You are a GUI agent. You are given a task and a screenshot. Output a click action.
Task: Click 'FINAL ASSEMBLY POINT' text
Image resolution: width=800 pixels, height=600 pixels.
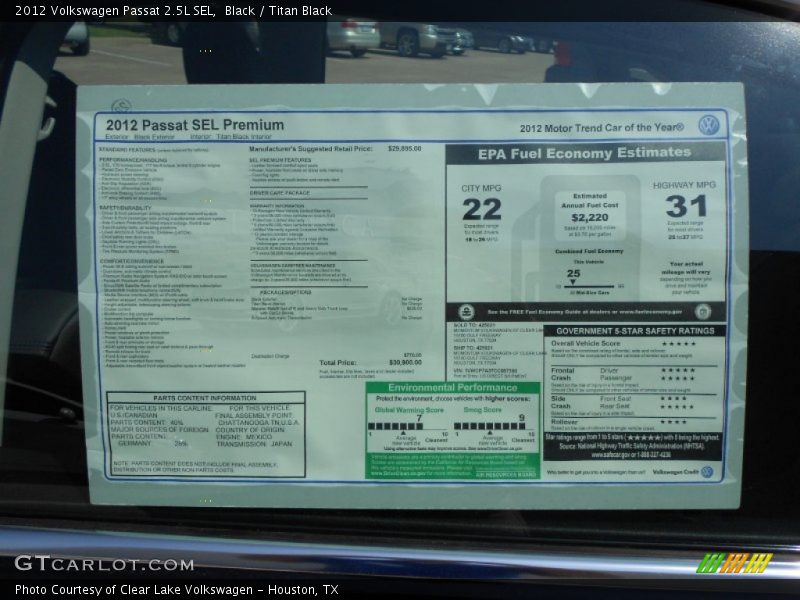254,415
